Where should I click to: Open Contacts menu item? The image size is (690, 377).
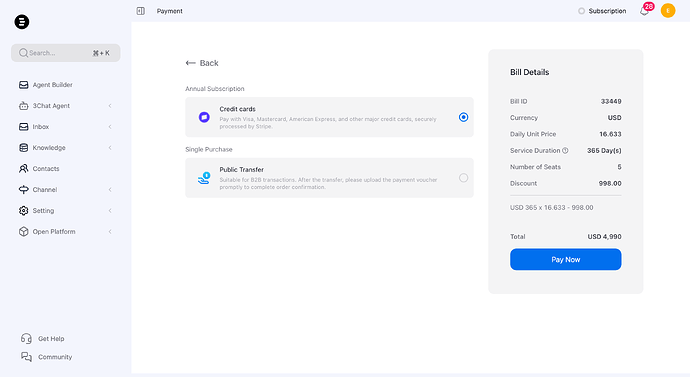[x=66, y=168]
